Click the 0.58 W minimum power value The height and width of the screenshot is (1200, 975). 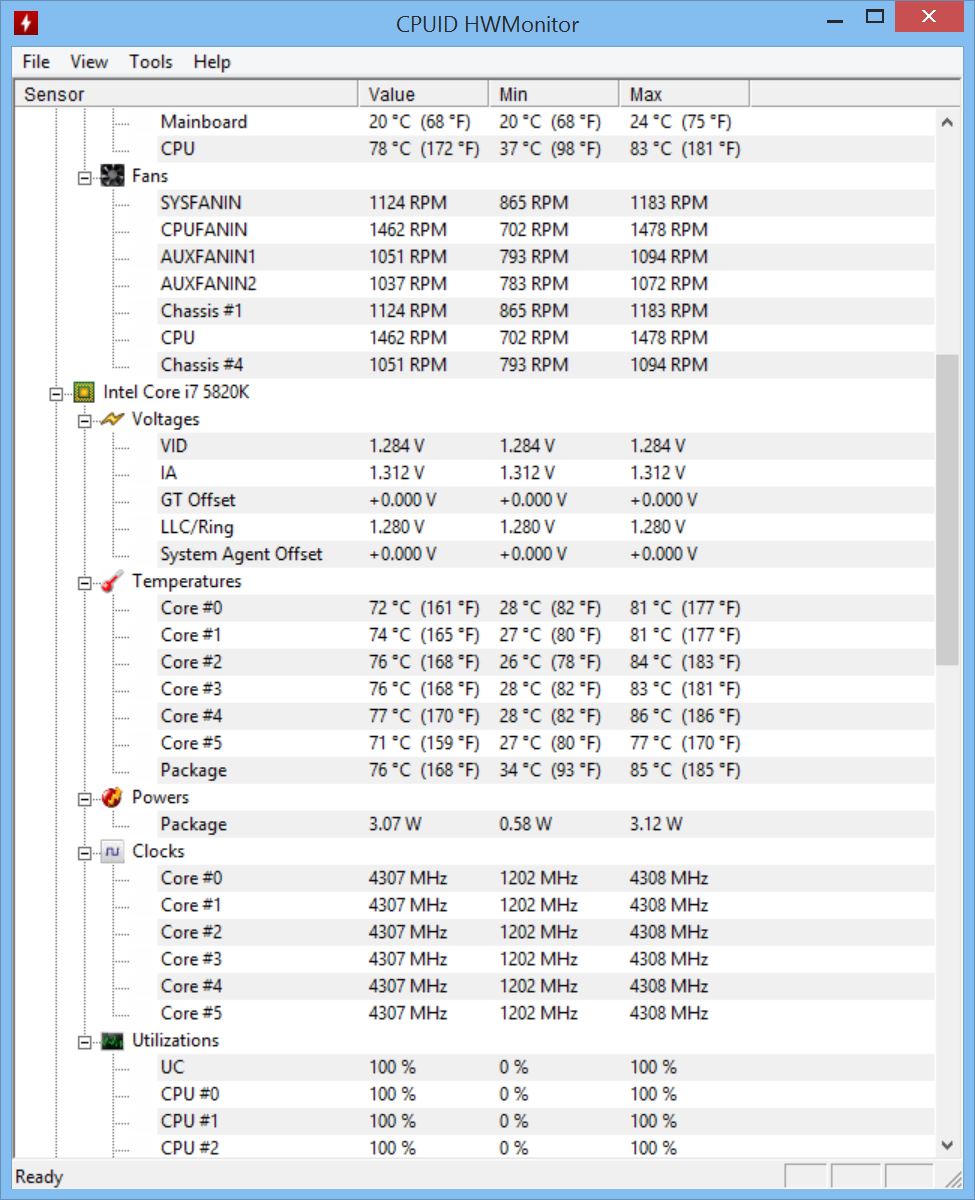tap(525, 824)
